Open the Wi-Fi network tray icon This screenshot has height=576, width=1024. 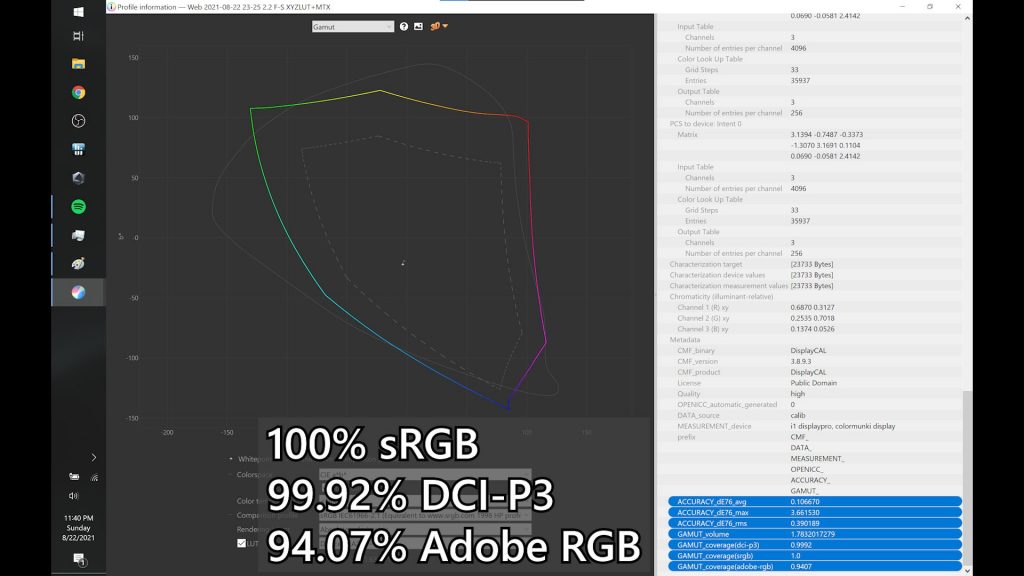(94, 477)
